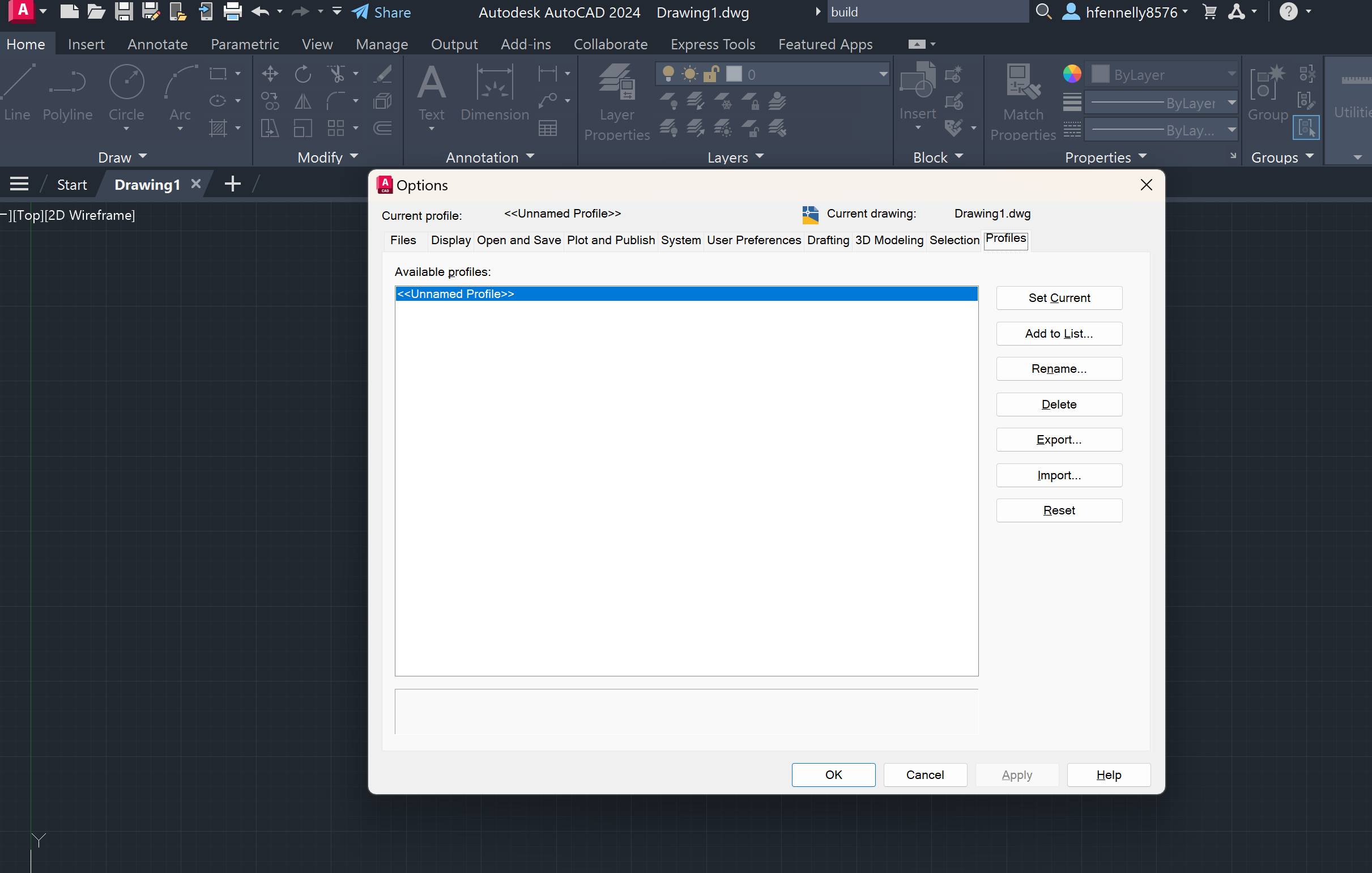
Task: Open the Display tab in Options
Action: pos(450,240)
